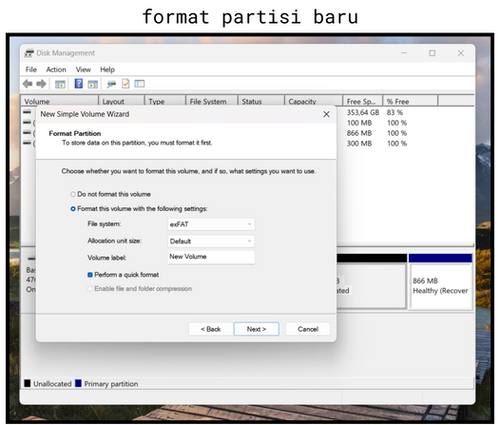
Task: Click the black Unallocated legend swatch
Action: [x=28, y=383]
